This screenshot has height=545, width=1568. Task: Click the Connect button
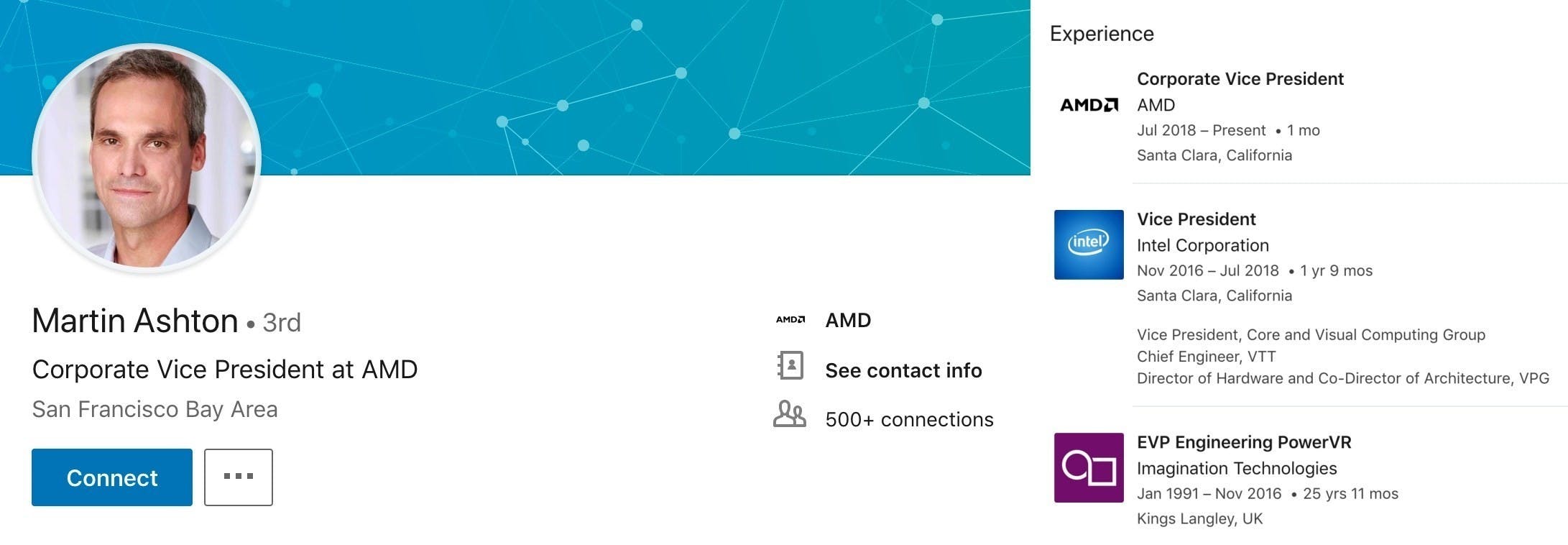(112, 477)
